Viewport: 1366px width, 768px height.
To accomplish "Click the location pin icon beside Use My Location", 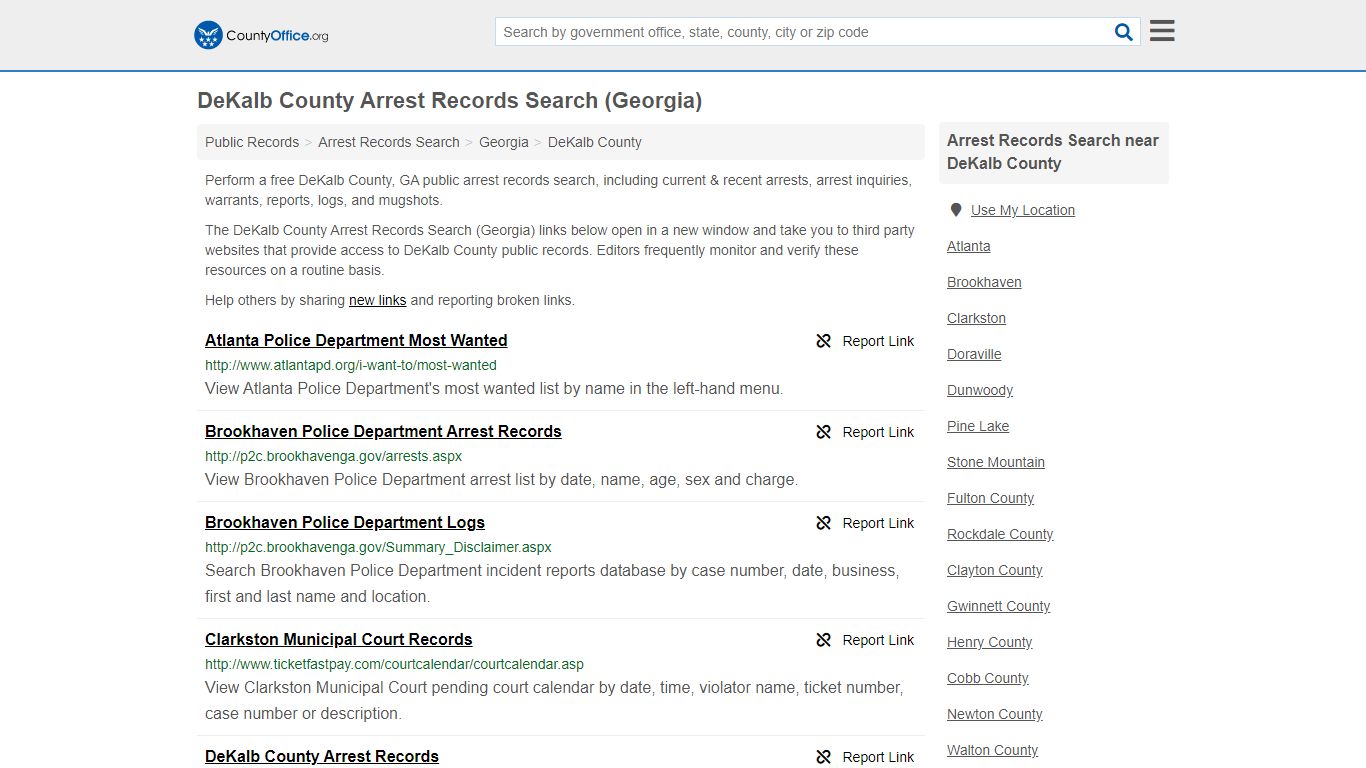I will click(956, 210).
